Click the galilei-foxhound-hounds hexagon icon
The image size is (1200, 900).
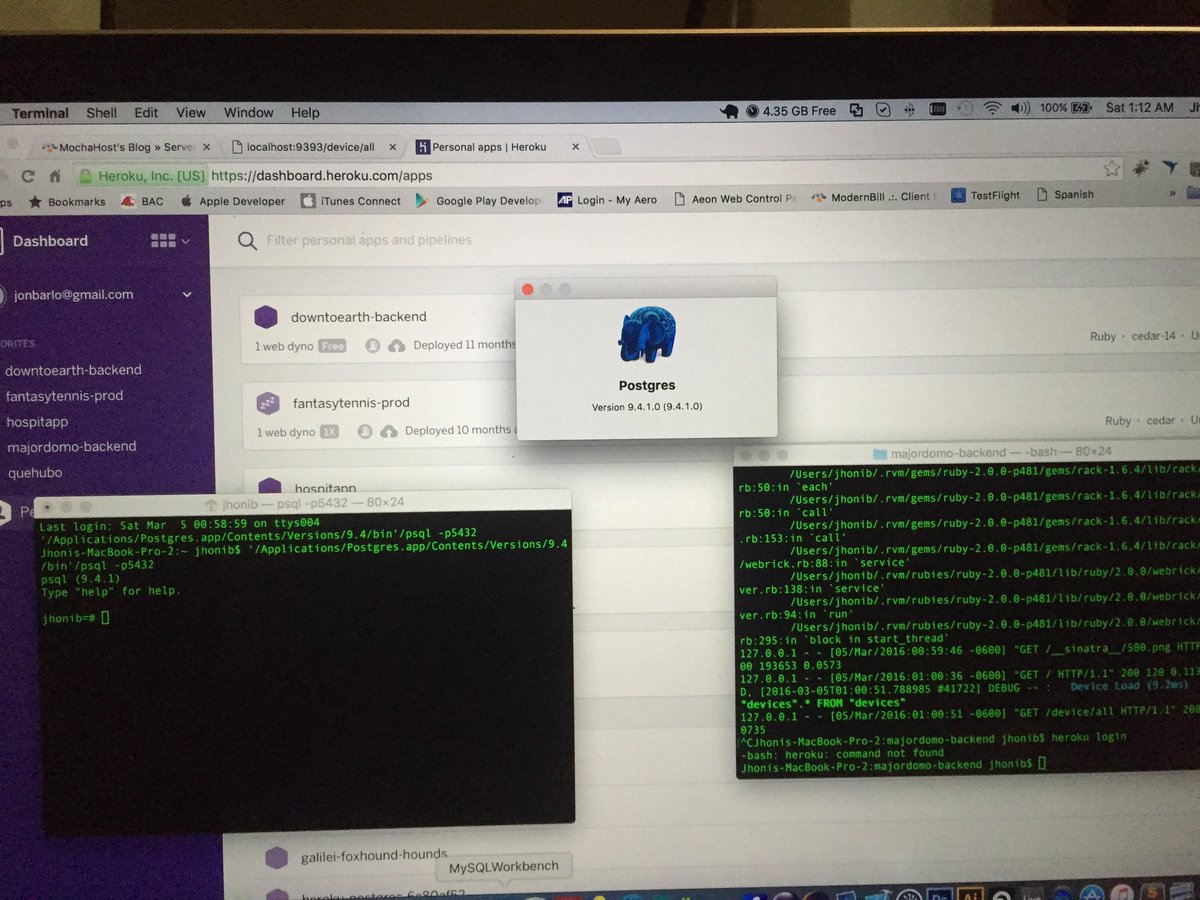pos(276,857)
